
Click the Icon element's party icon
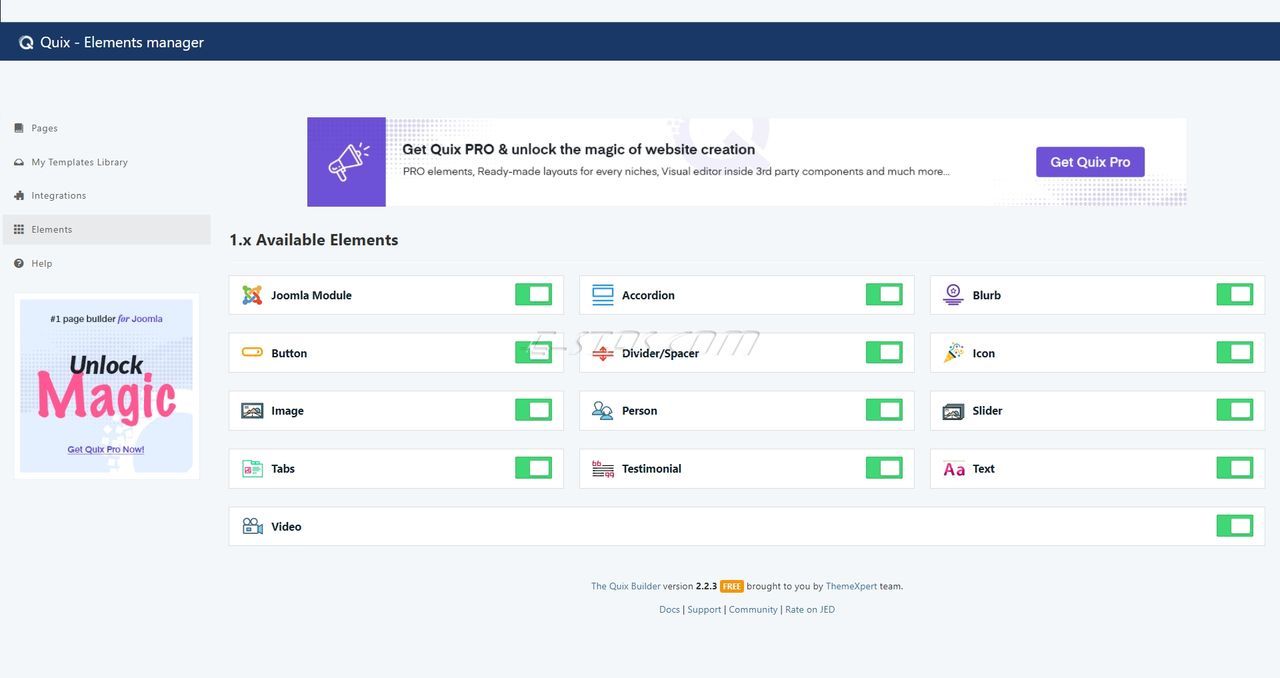pos(953,353)
